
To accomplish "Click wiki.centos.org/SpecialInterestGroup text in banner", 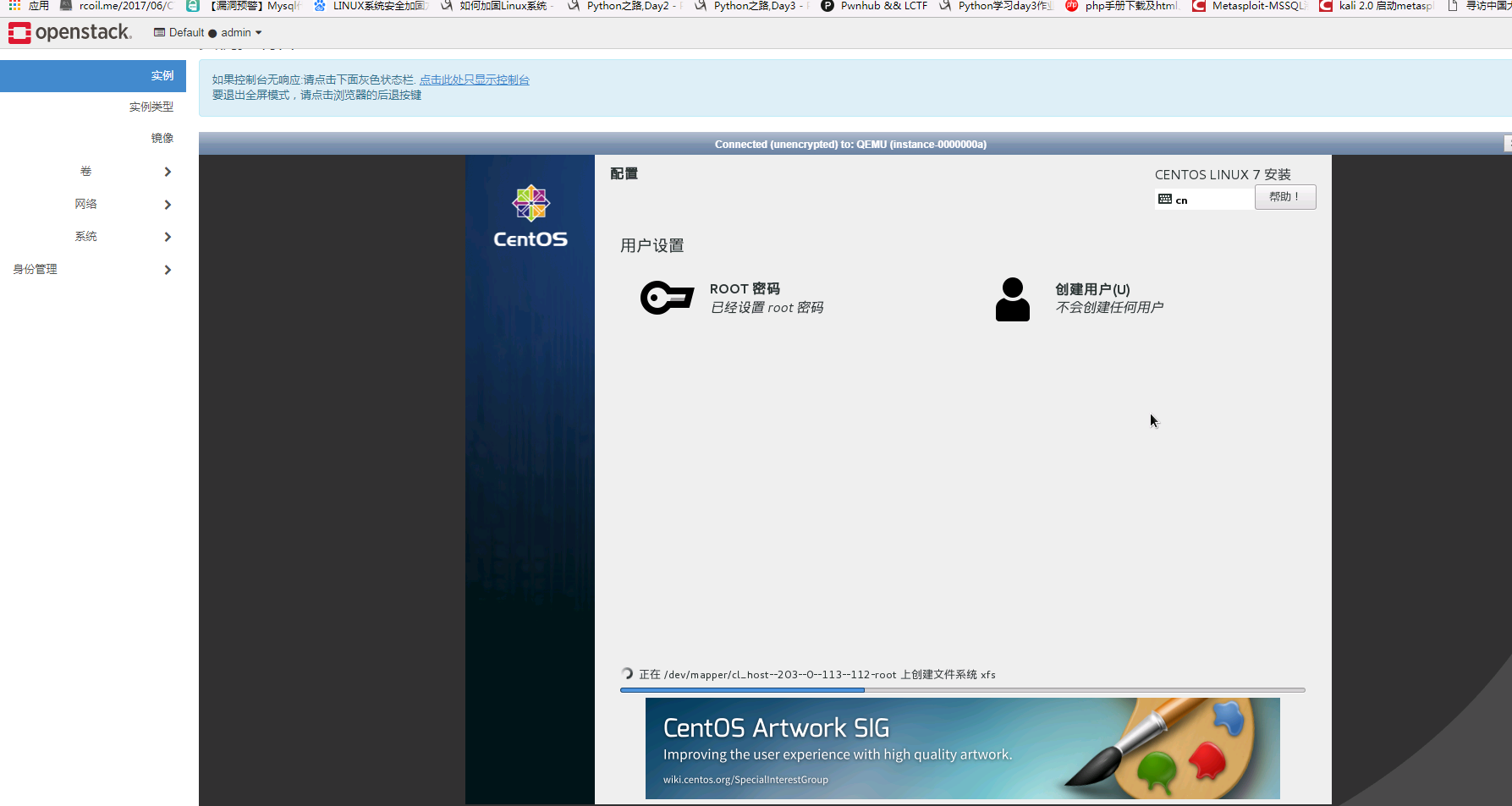I will point(745,780).
